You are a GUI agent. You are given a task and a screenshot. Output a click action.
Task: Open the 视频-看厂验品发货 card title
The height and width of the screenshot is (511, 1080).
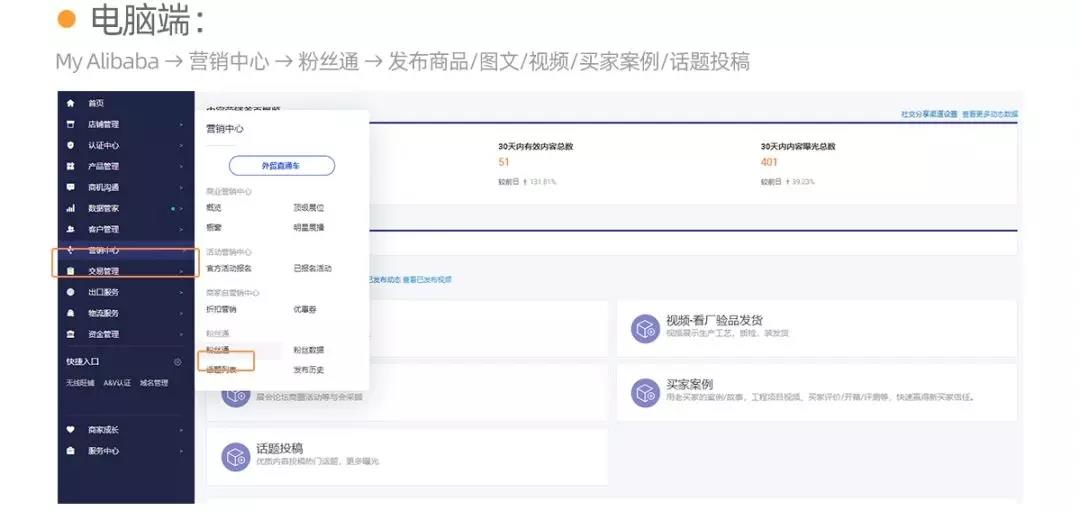pos(714,321)
